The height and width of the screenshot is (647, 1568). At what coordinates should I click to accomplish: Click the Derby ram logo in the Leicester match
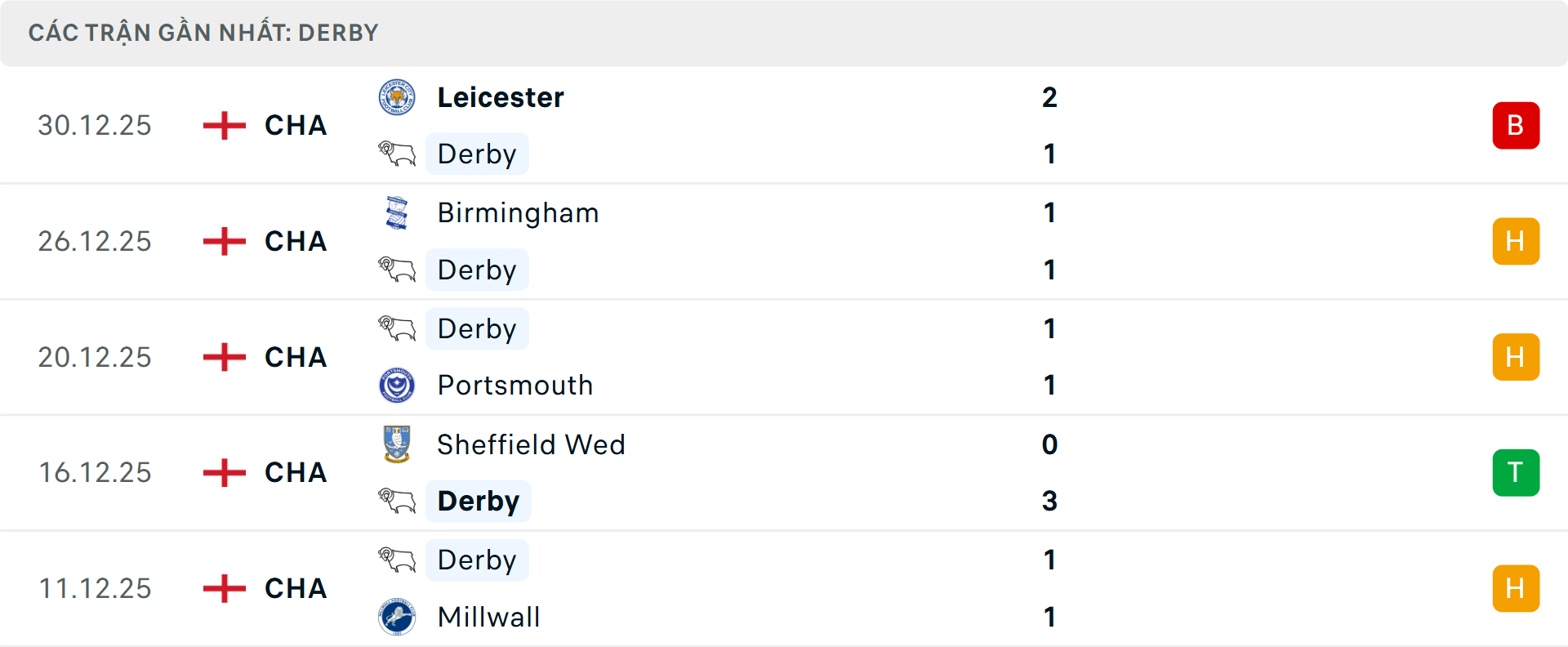coord(397,154)
